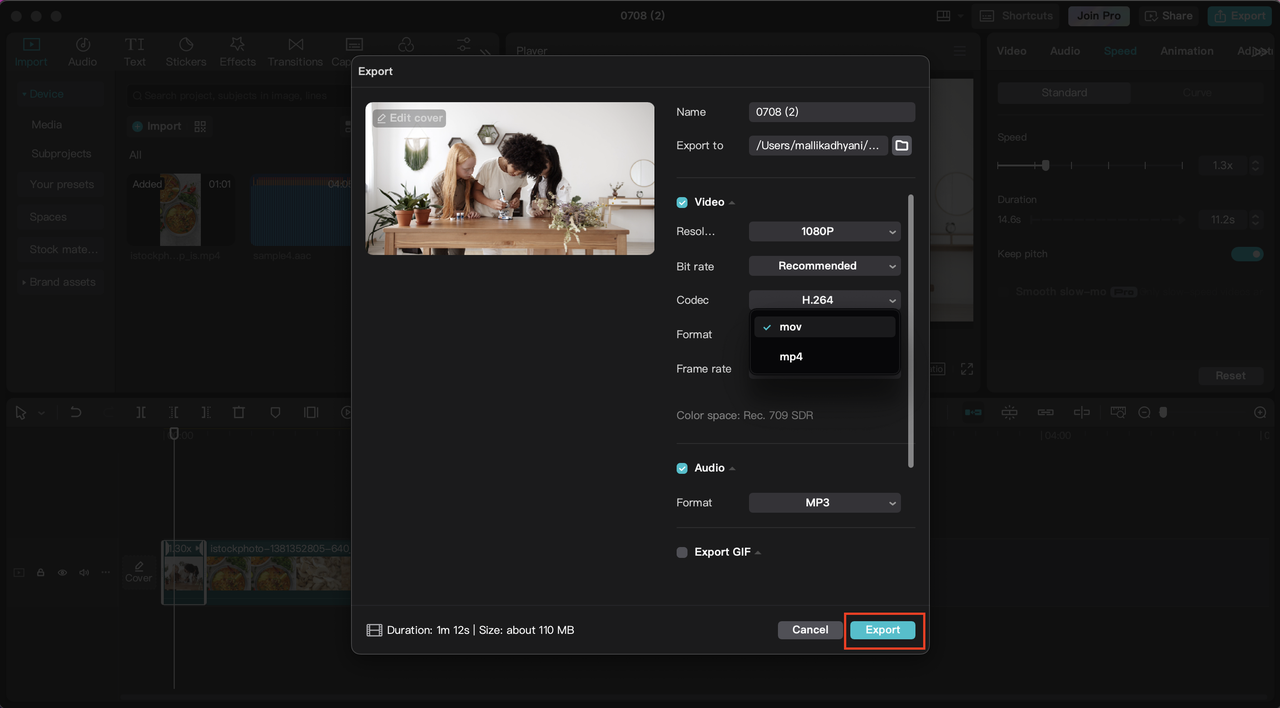1280x708 pixels.
Task: Uncheck the Audio export checkbox
Action: 682,468
